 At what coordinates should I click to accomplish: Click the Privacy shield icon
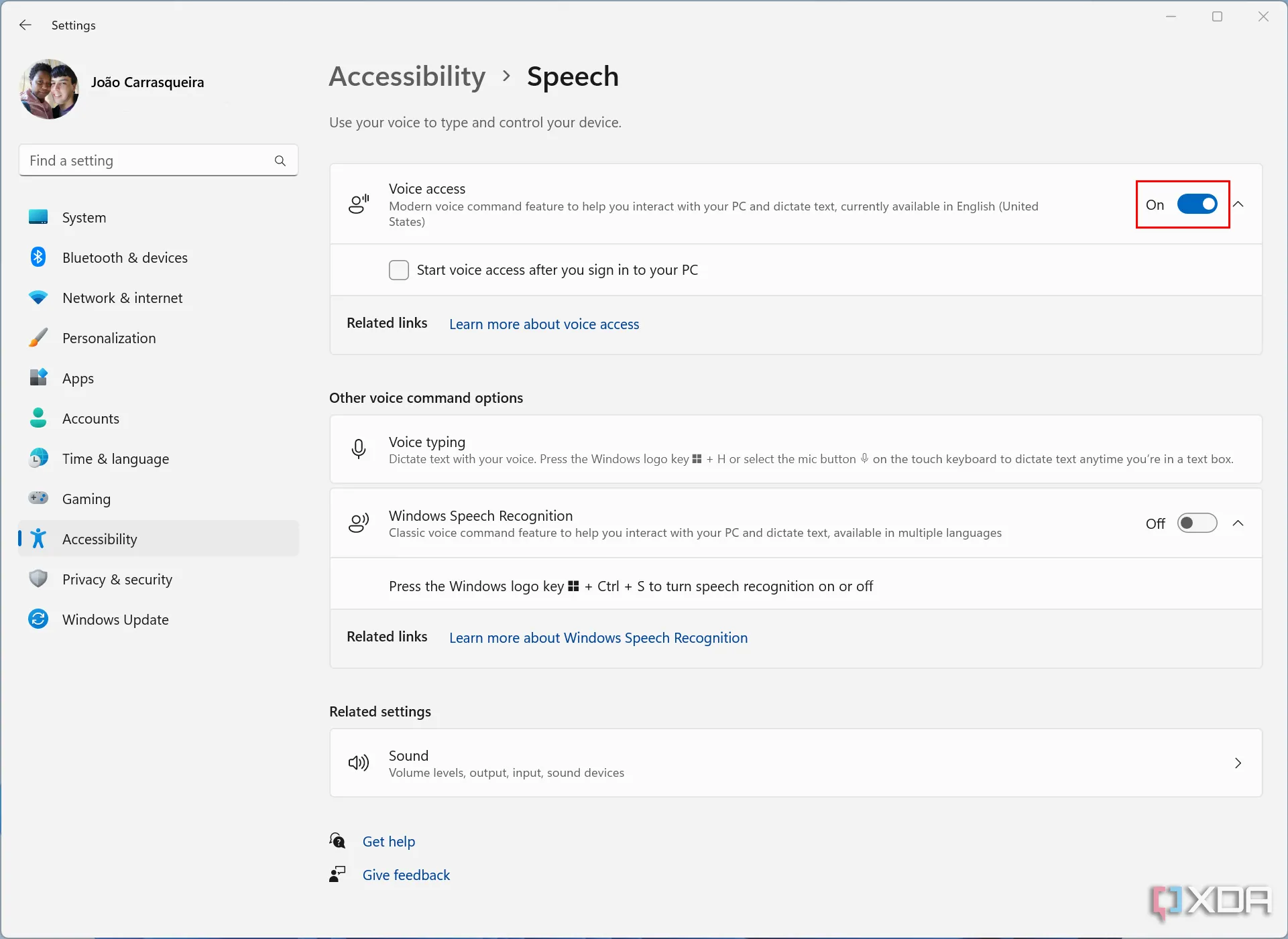click(x=38, y=579)
